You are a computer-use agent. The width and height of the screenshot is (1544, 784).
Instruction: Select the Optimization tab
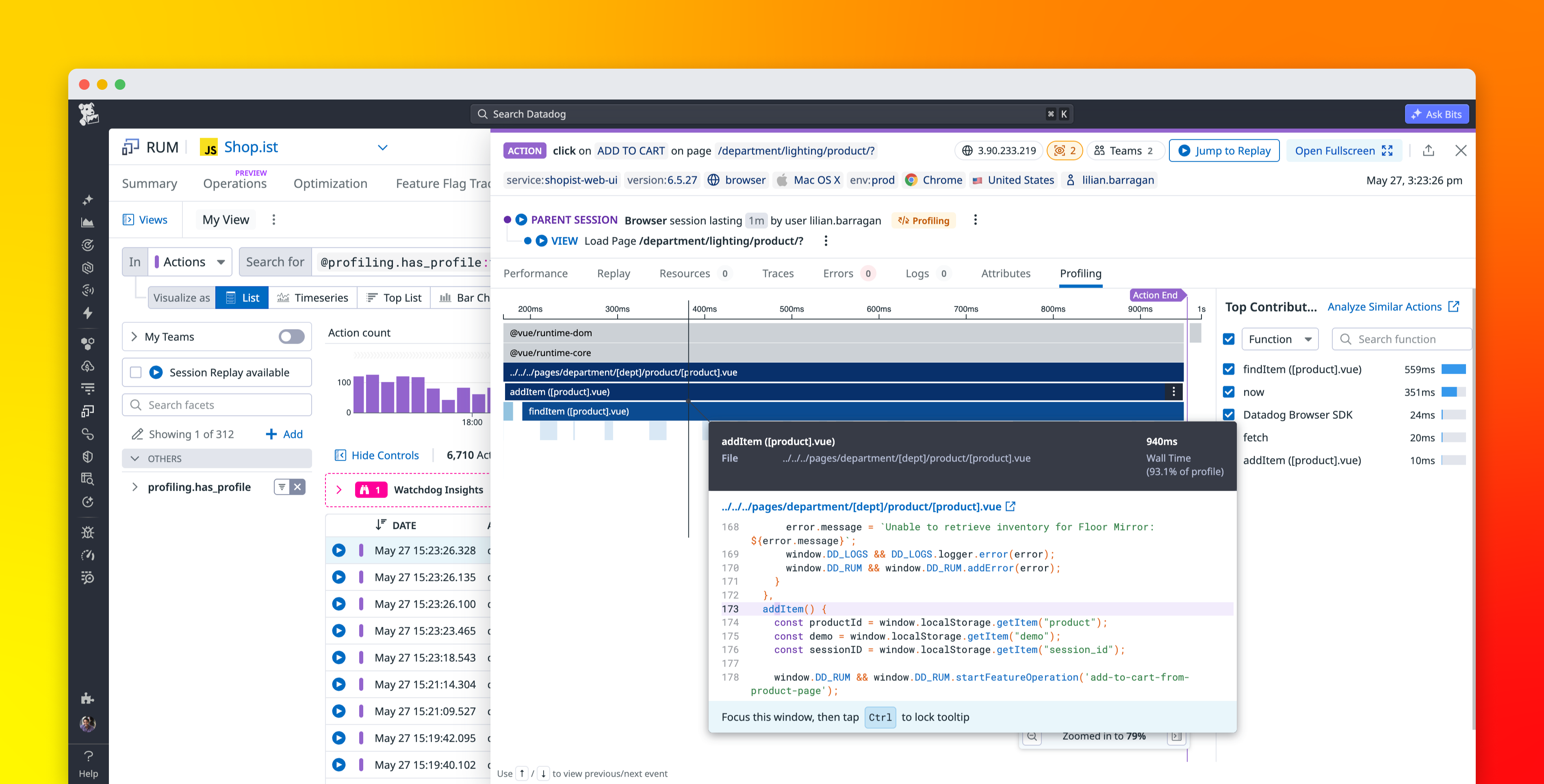(x=330, y=184)
